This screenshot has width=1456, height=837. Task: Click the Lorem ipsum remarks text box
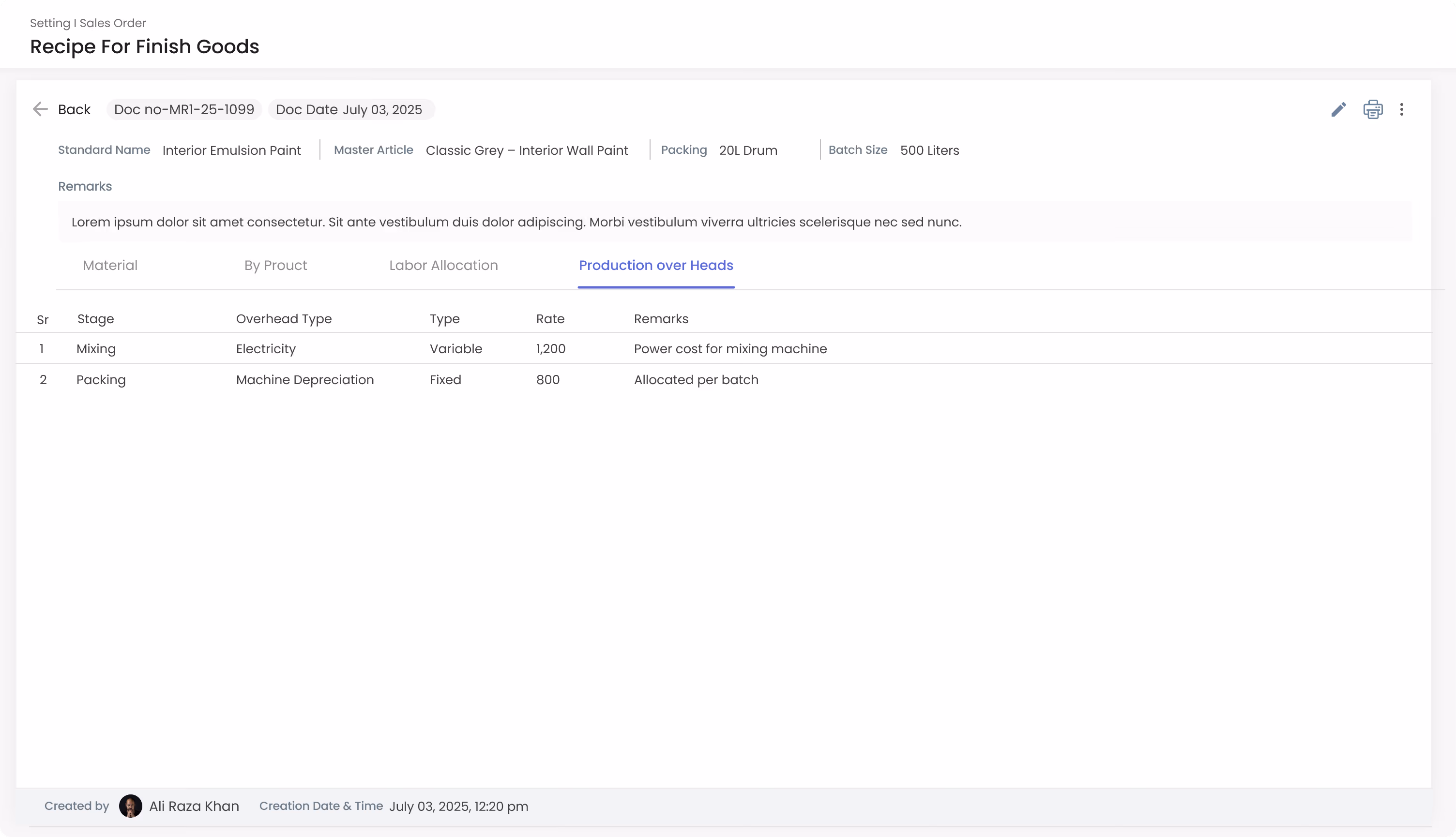pos(734,222)
